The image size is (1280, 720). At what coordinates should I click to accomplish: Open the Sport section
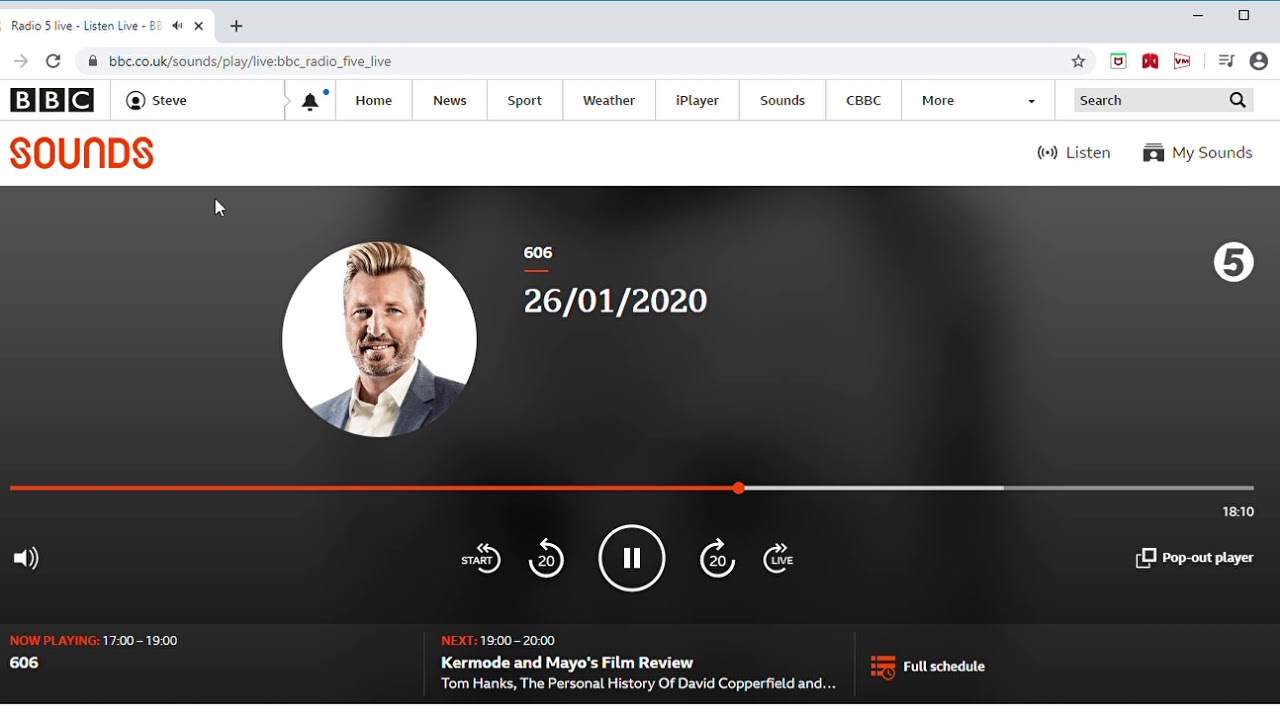525,100
